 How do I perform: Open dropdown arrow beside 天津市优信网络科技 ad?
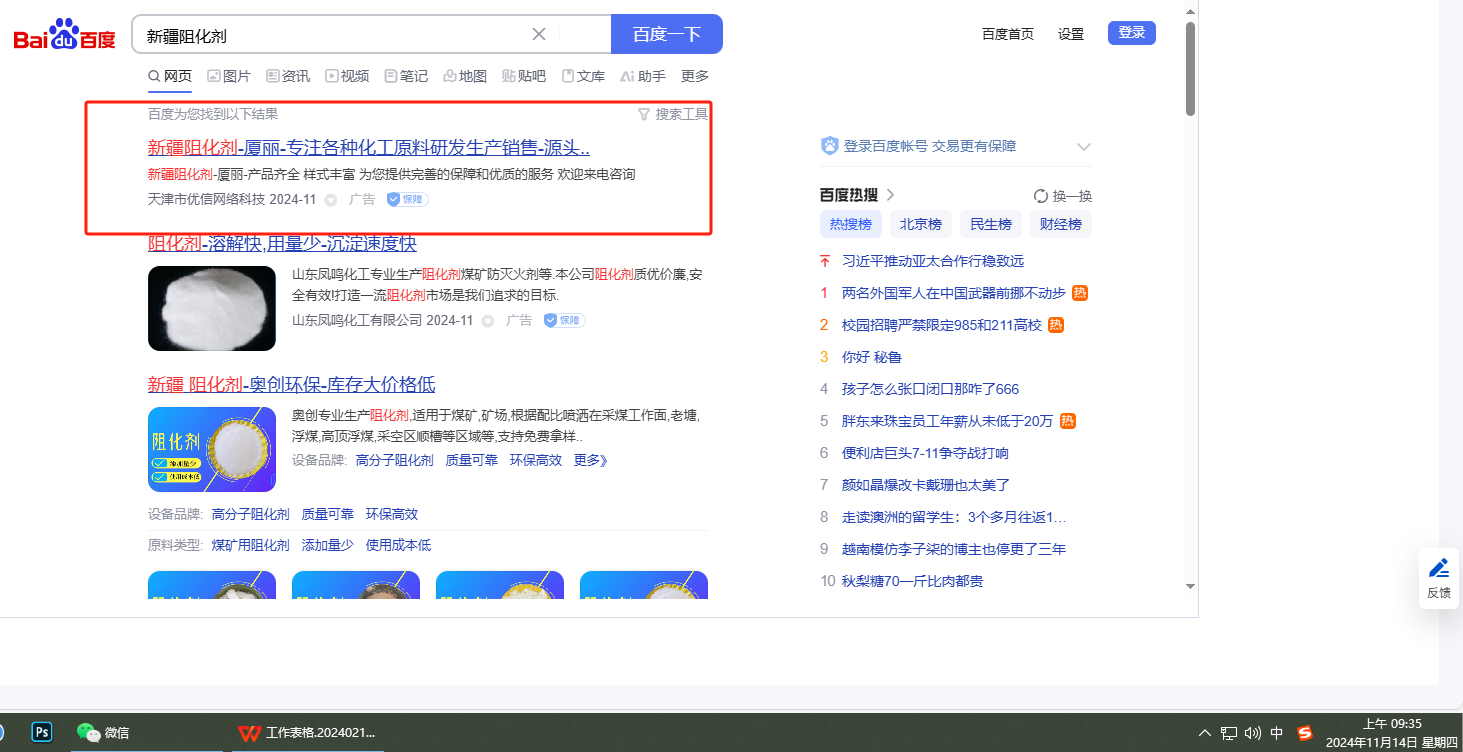point(331,200)
